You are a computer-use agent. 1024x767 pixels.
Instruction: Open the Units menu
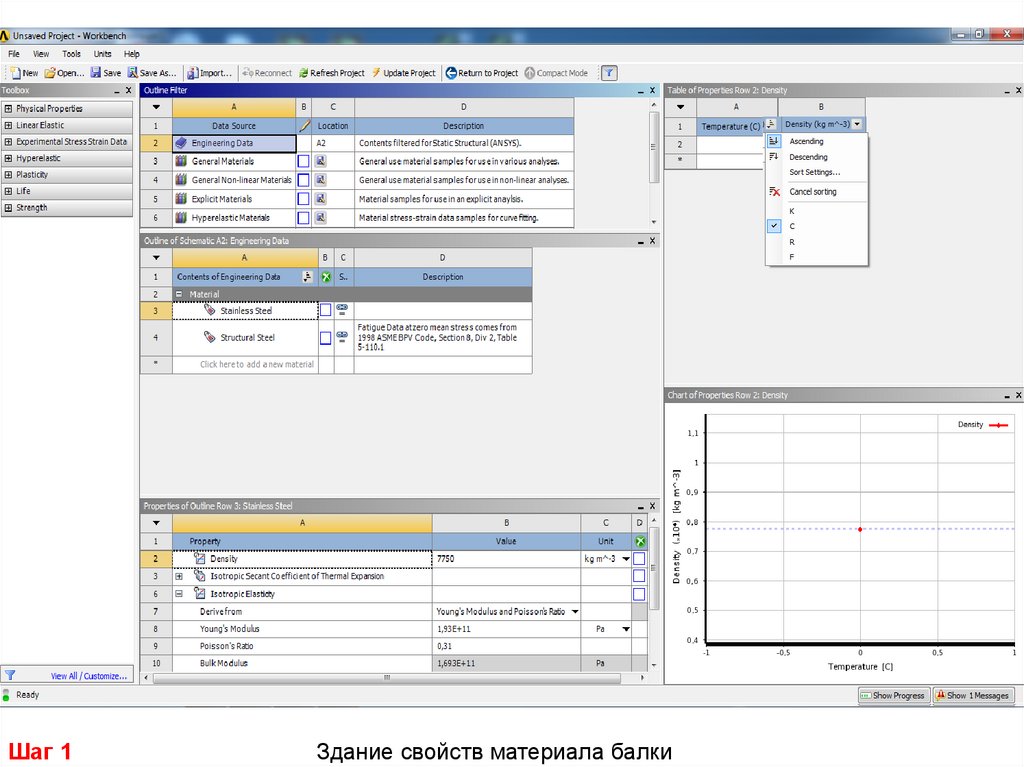click(x=102, y=54)
